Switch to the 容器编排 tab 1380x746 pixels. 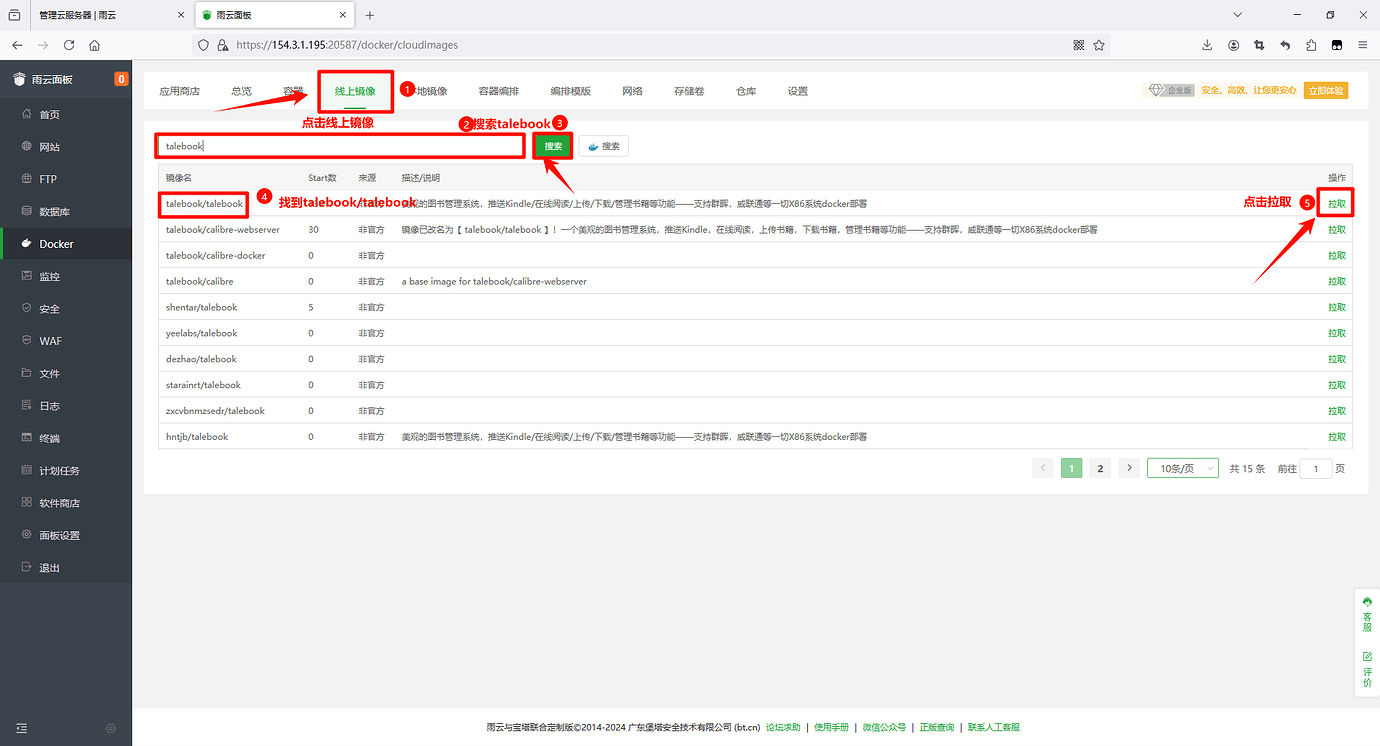[x=498, y=91]
